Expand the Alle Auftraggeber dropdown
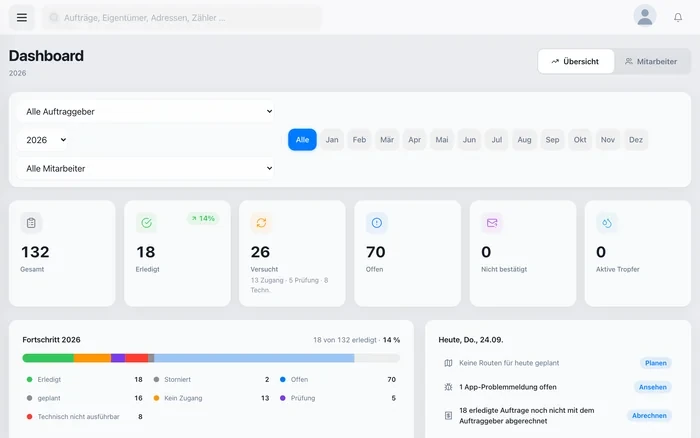 [x=146, y=112]
